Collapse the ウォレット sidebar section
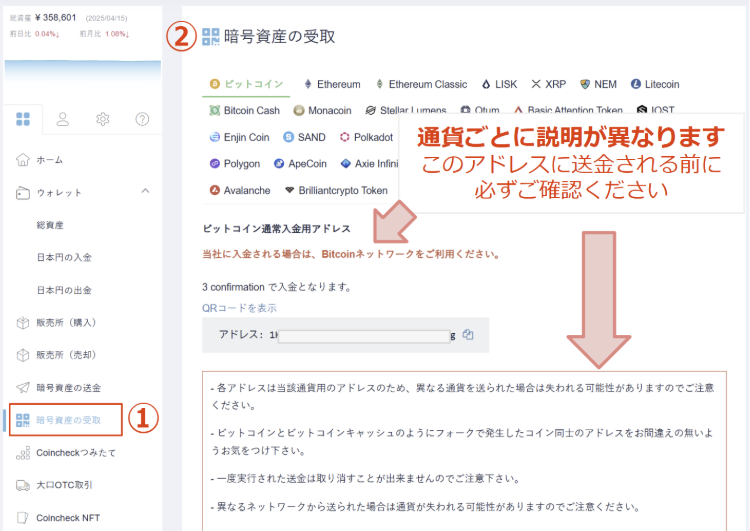Image resolution: width=750 pixels, height=531 pixels. click(144, 191)
